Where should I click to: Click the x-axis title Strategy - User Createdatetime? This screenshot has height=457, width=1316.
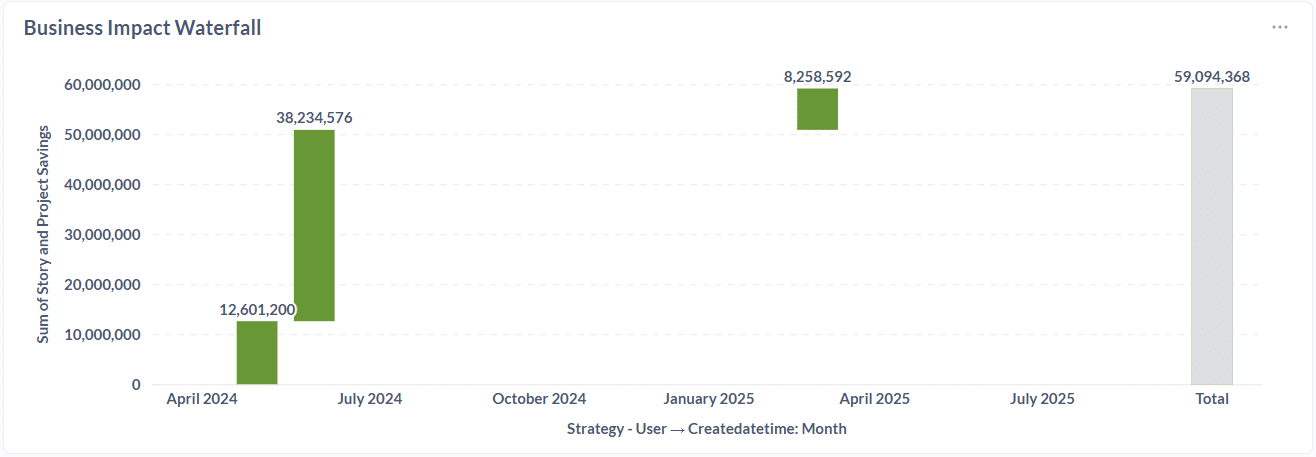click(x=706, y=429)
